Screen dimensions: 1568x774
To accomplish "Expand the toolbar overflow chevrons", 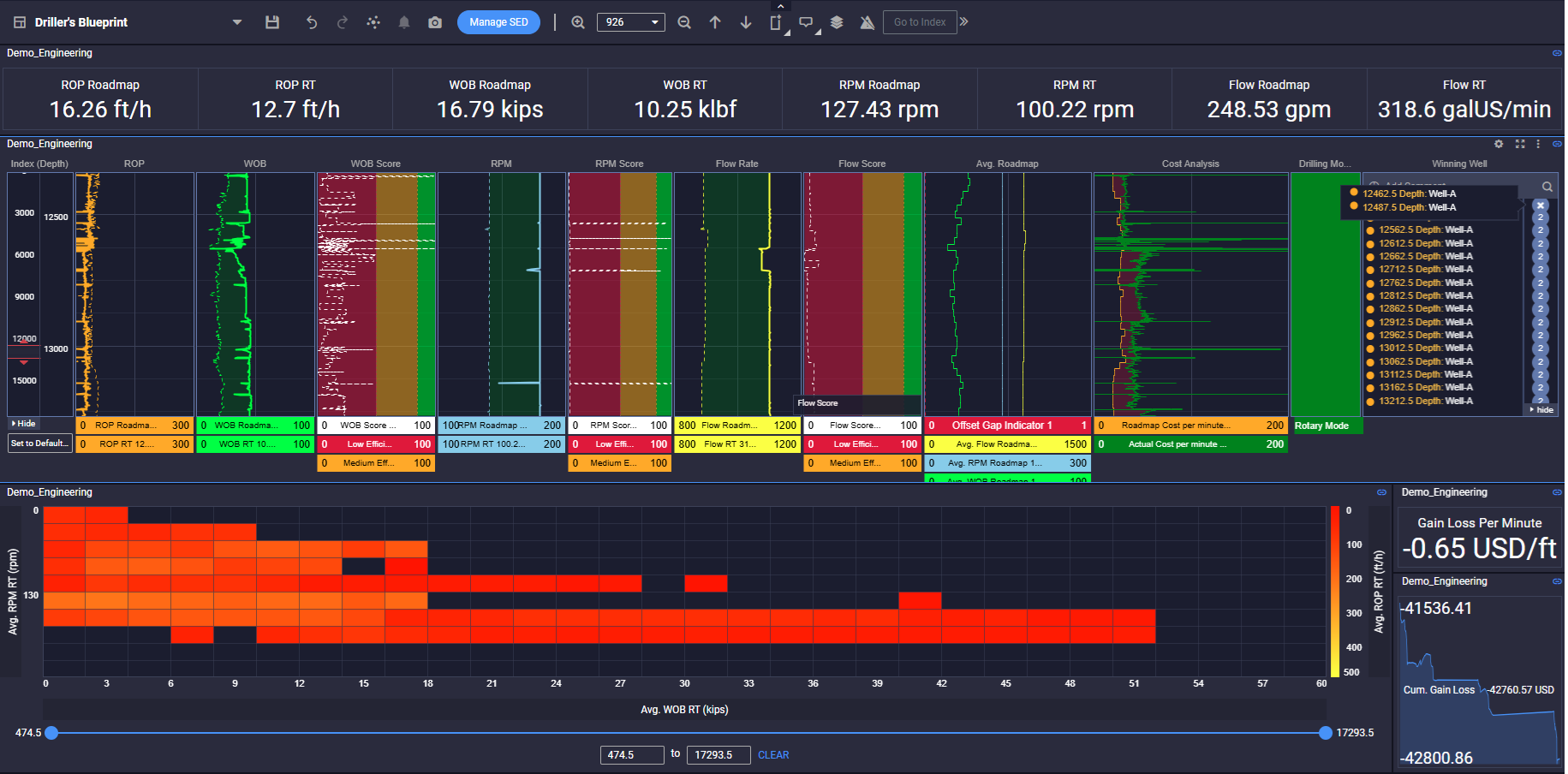I will (x=964, y=21).
